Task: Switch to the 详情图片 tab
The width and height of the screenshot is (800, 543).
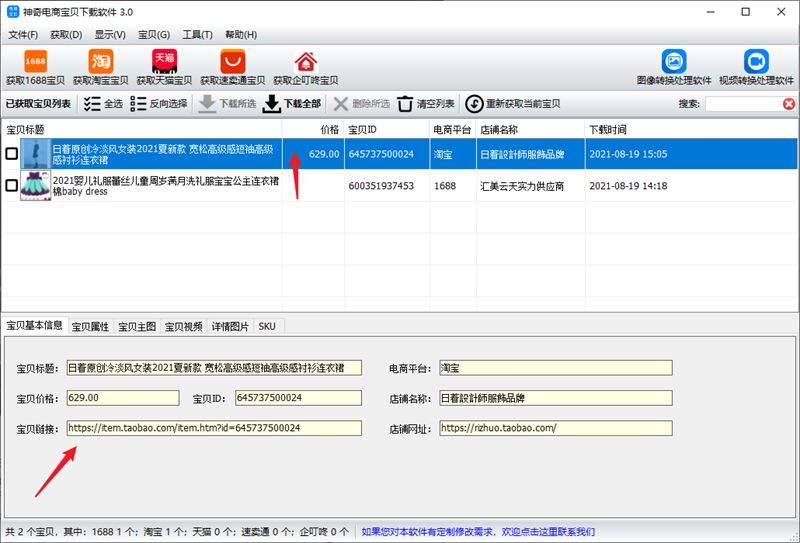Action: [x=230, y=327]
